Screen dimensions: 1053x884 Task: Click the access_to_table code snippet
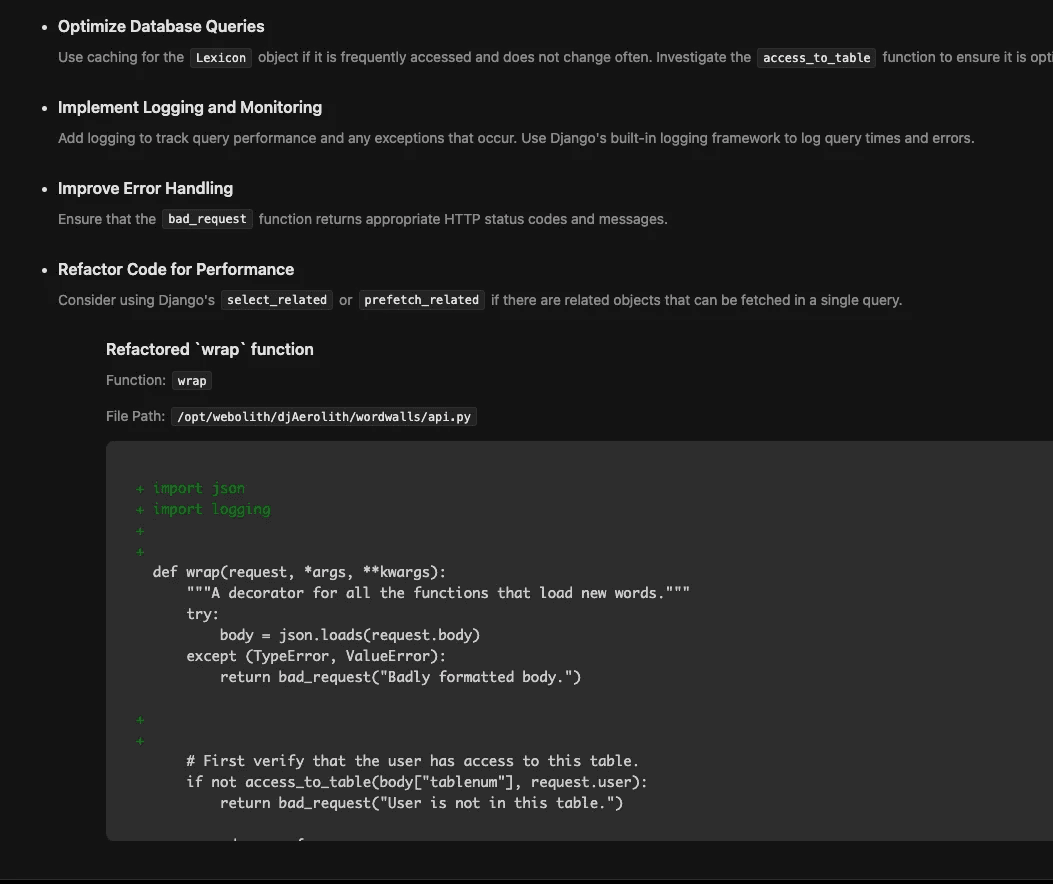(x=816, y=57)
